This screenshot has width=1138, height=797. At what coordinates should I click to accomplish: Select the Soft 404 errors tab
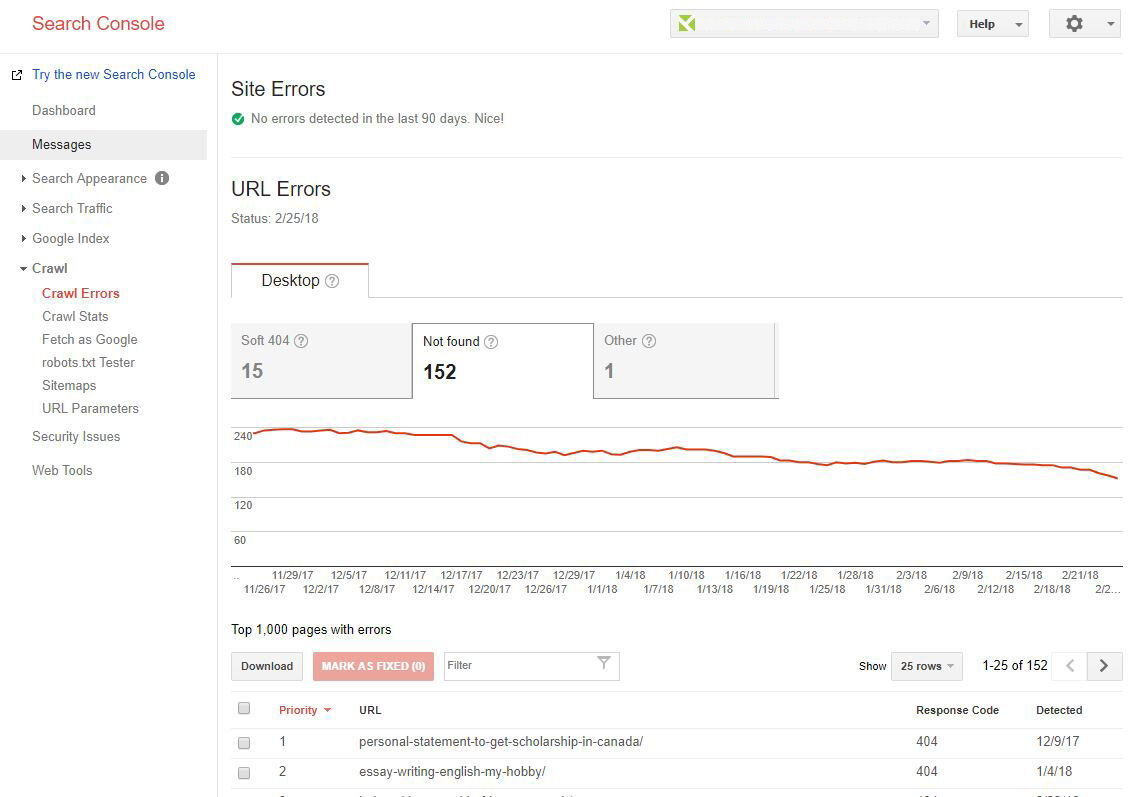[322, 360]
